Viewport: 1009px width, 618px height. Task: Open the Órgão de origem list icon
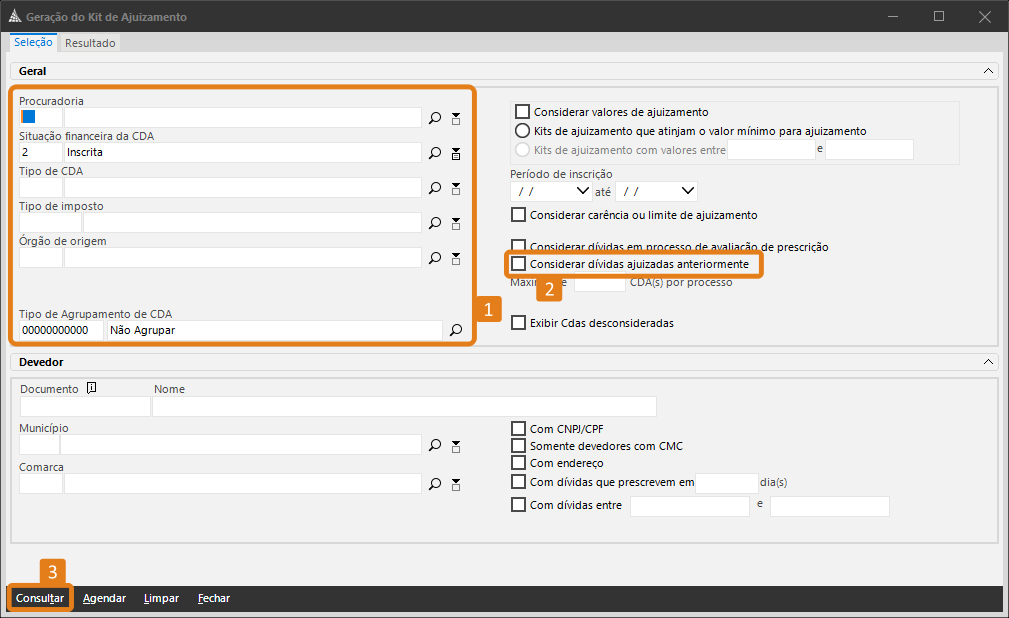pyautogui.click(x=456, y=258)
